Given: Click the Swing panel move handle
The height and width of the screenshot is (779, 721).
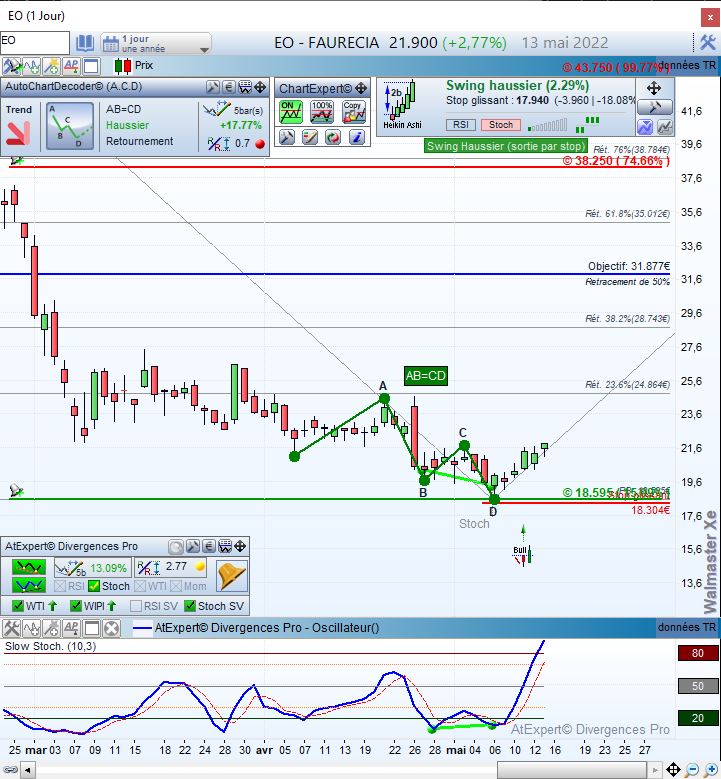Looking at the screenshot, I should pyautogui.click(x=654, y=88).
